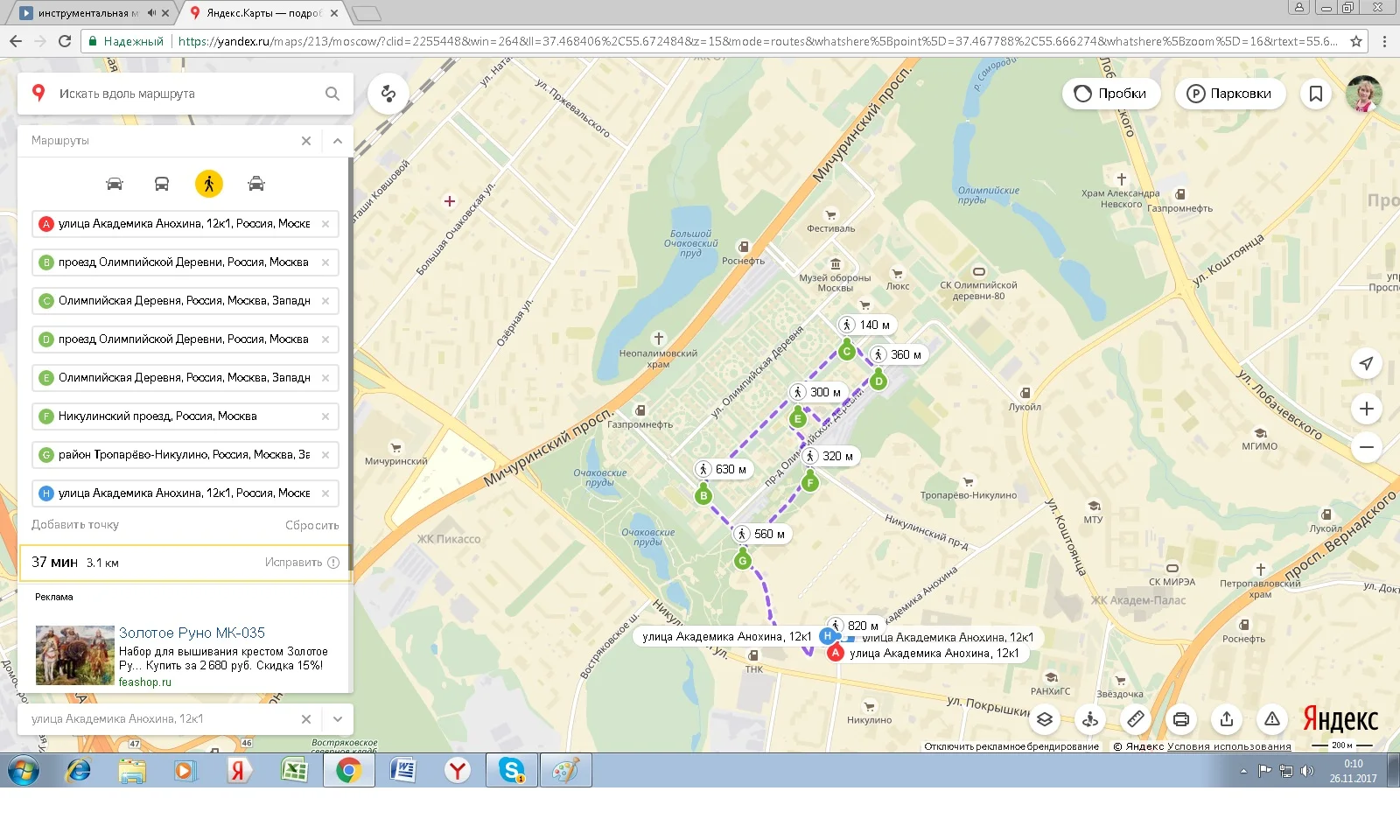The width and height of the screenshot is (1400, 840).
Task: Open Условия использования link
Action: [1229, 747]
